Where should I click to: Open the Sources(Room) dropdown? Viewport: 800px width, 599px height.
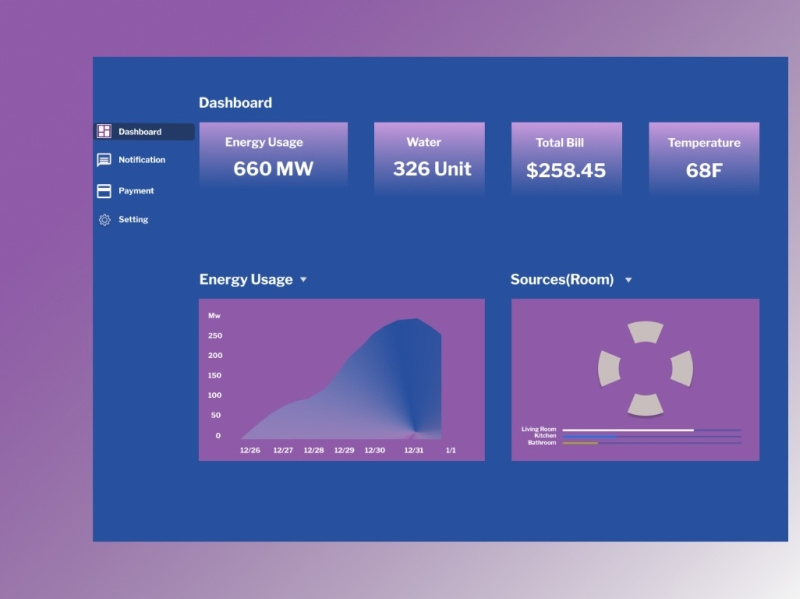(628, 280)
